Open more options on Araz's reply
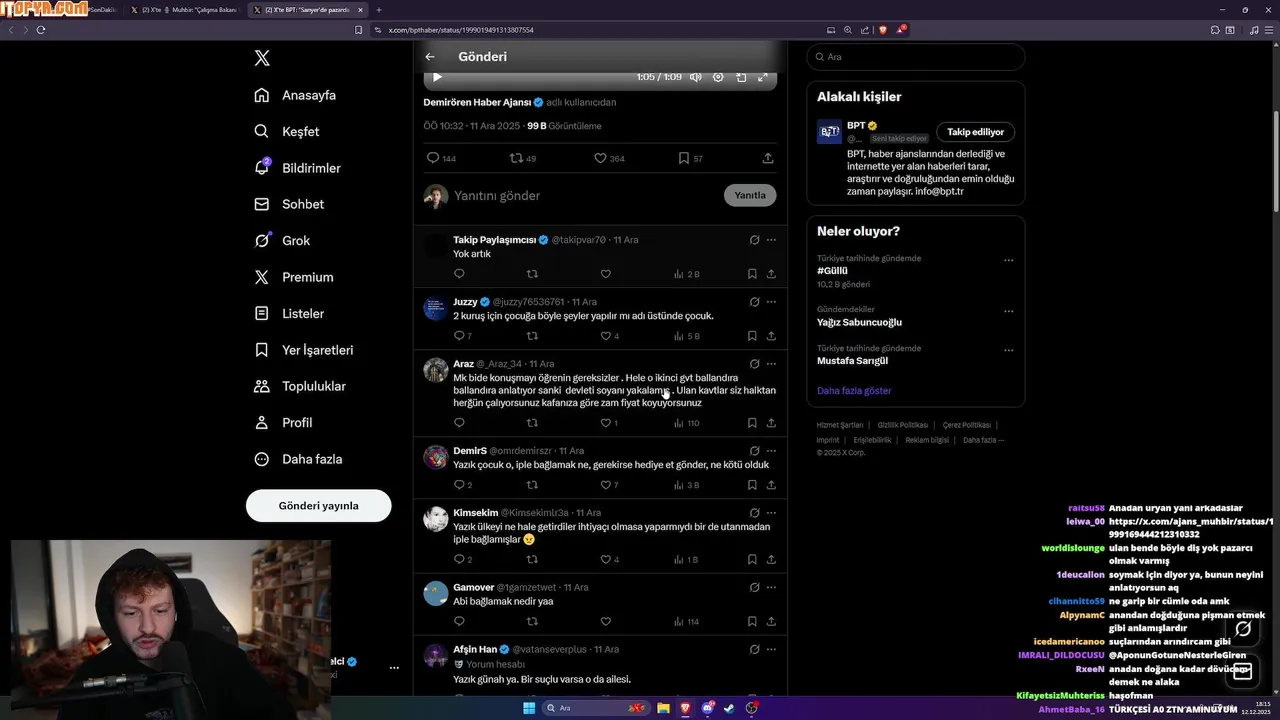Viewport: 1280px width, 720px height. click(771, 364)
